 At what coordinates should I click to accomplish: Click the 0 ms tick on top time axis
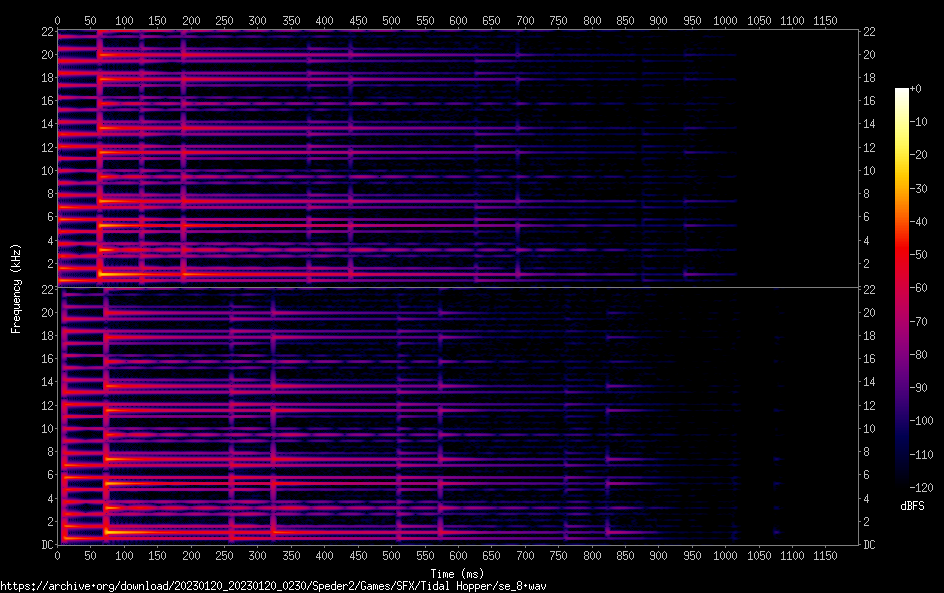tap(57, 19)
